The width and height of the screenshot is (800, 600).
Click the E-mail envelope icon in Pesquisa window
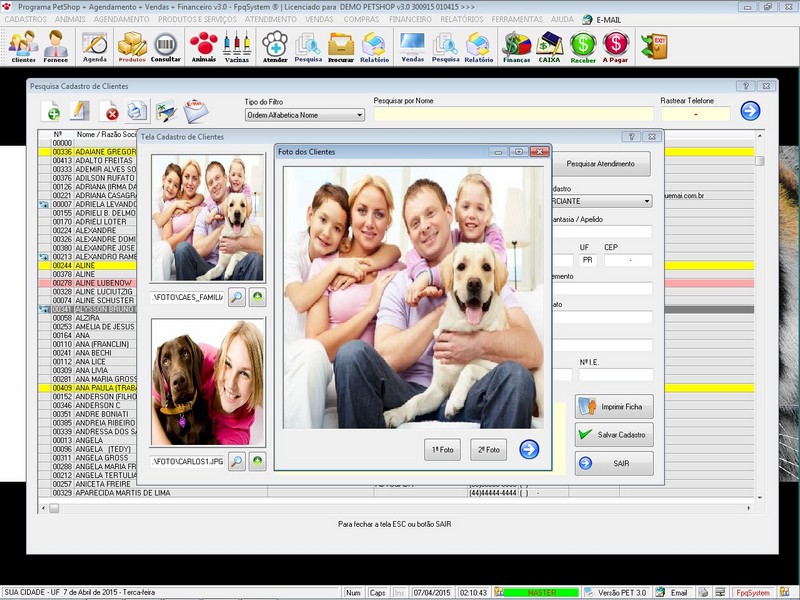(196, 111)
